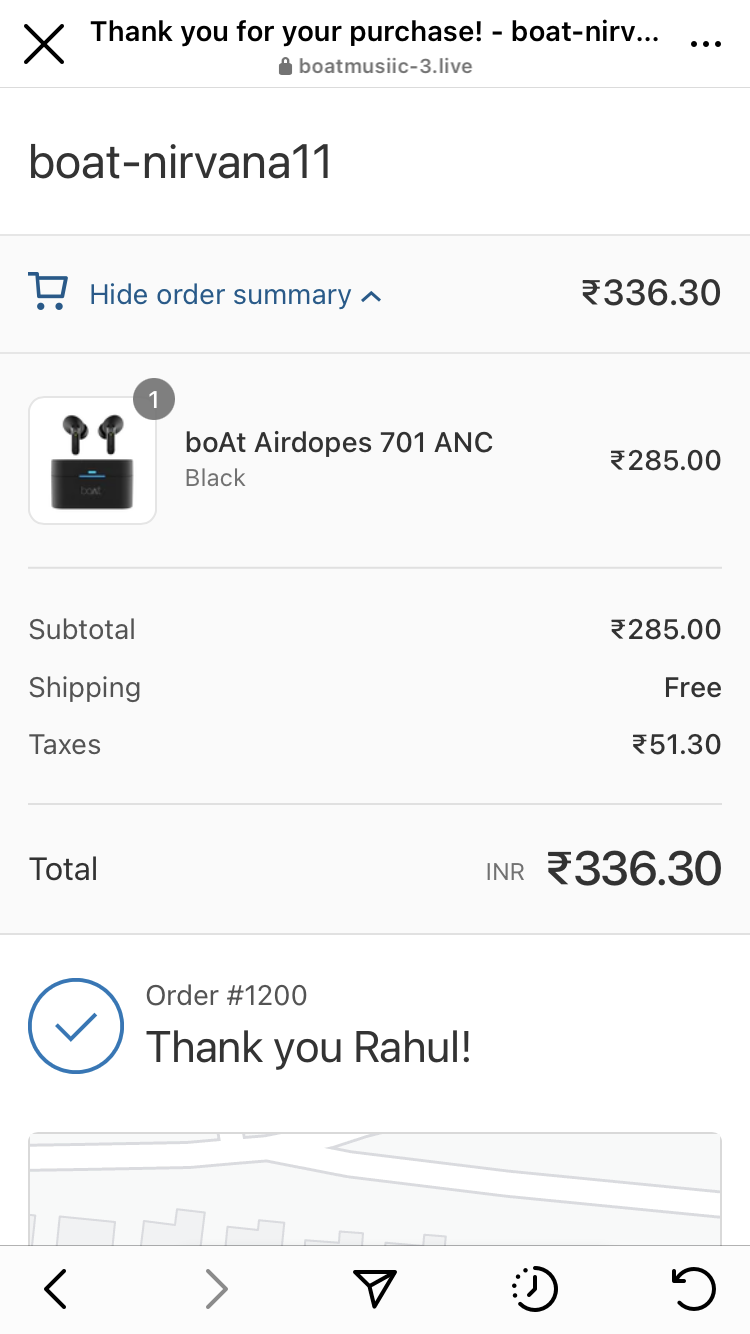Click the map preview below the thank-you message

375,1188
